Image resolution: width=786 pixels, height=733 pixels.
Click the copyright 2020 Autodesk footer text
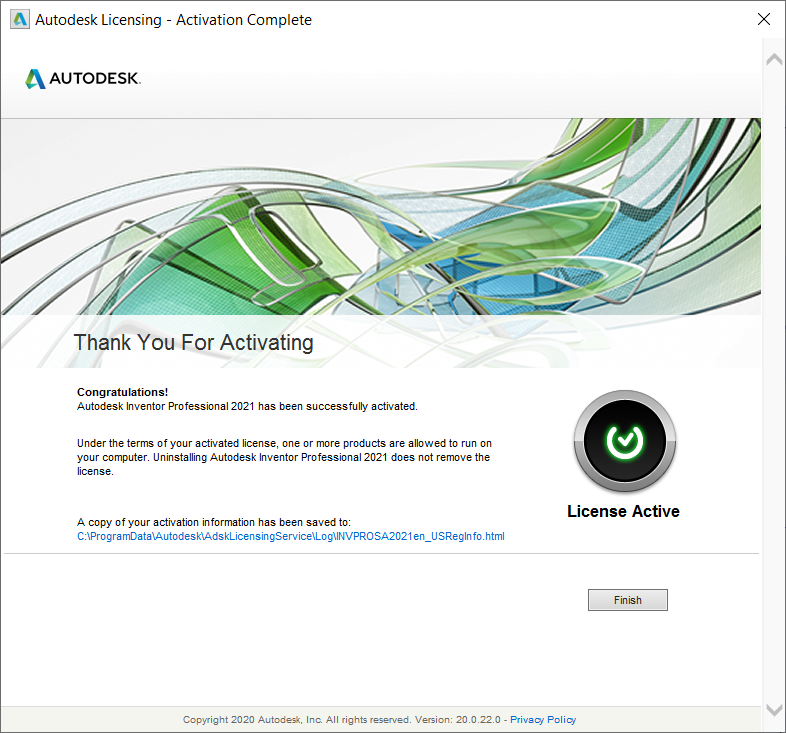pos(341,719)
